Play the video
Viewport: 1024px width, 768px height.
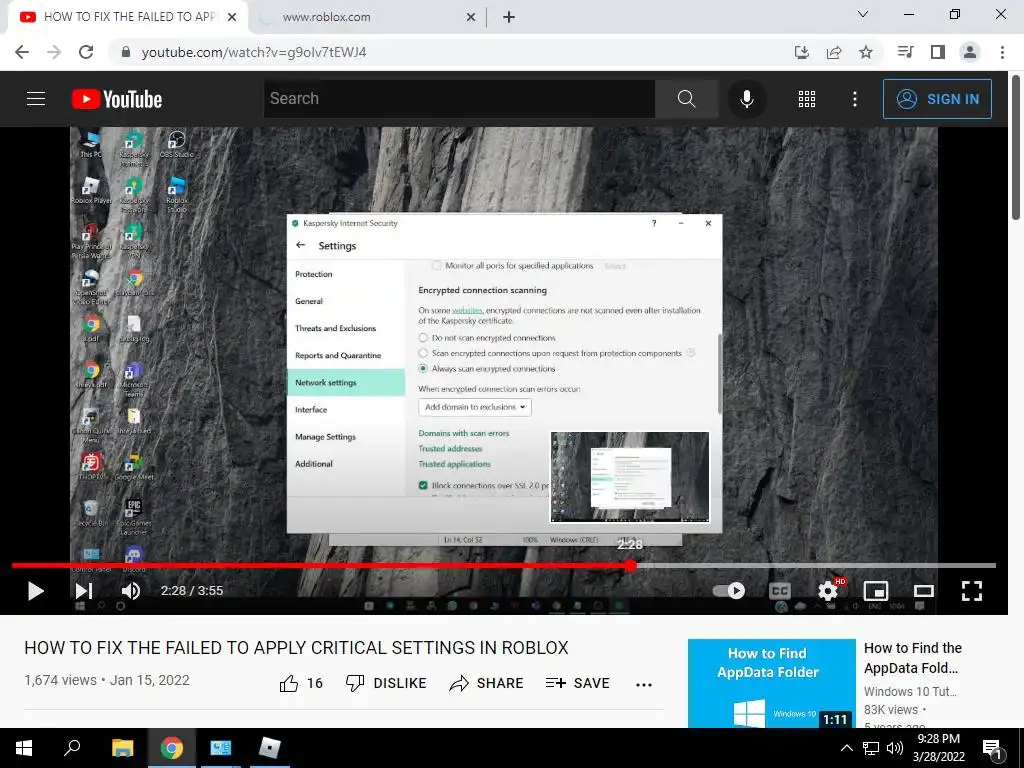pyautogui.click(x=35, y=591)
